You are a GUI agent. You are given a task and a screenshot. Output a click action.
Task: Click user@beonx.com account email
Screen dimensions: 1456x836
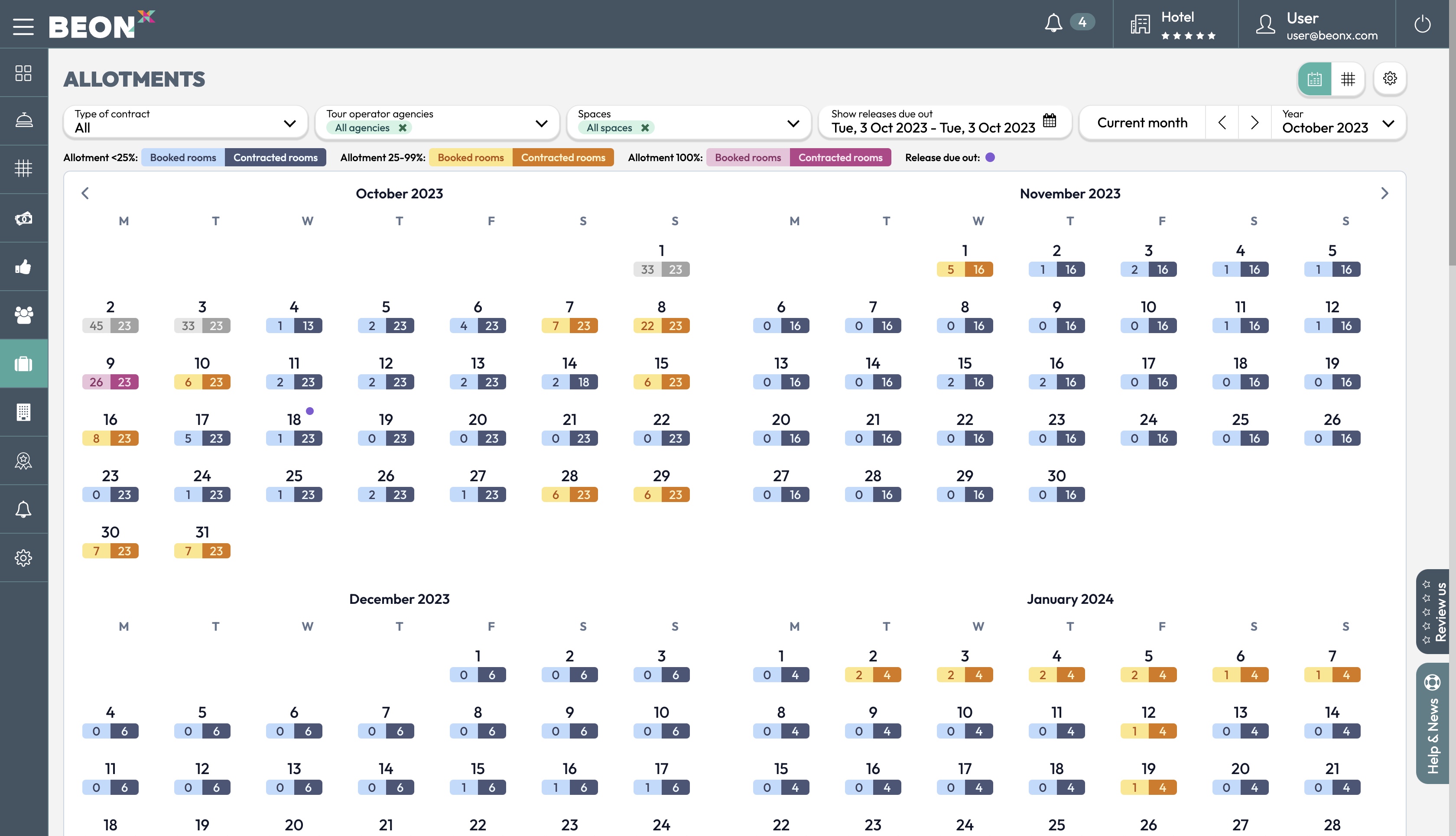[x=1332, y=36]
